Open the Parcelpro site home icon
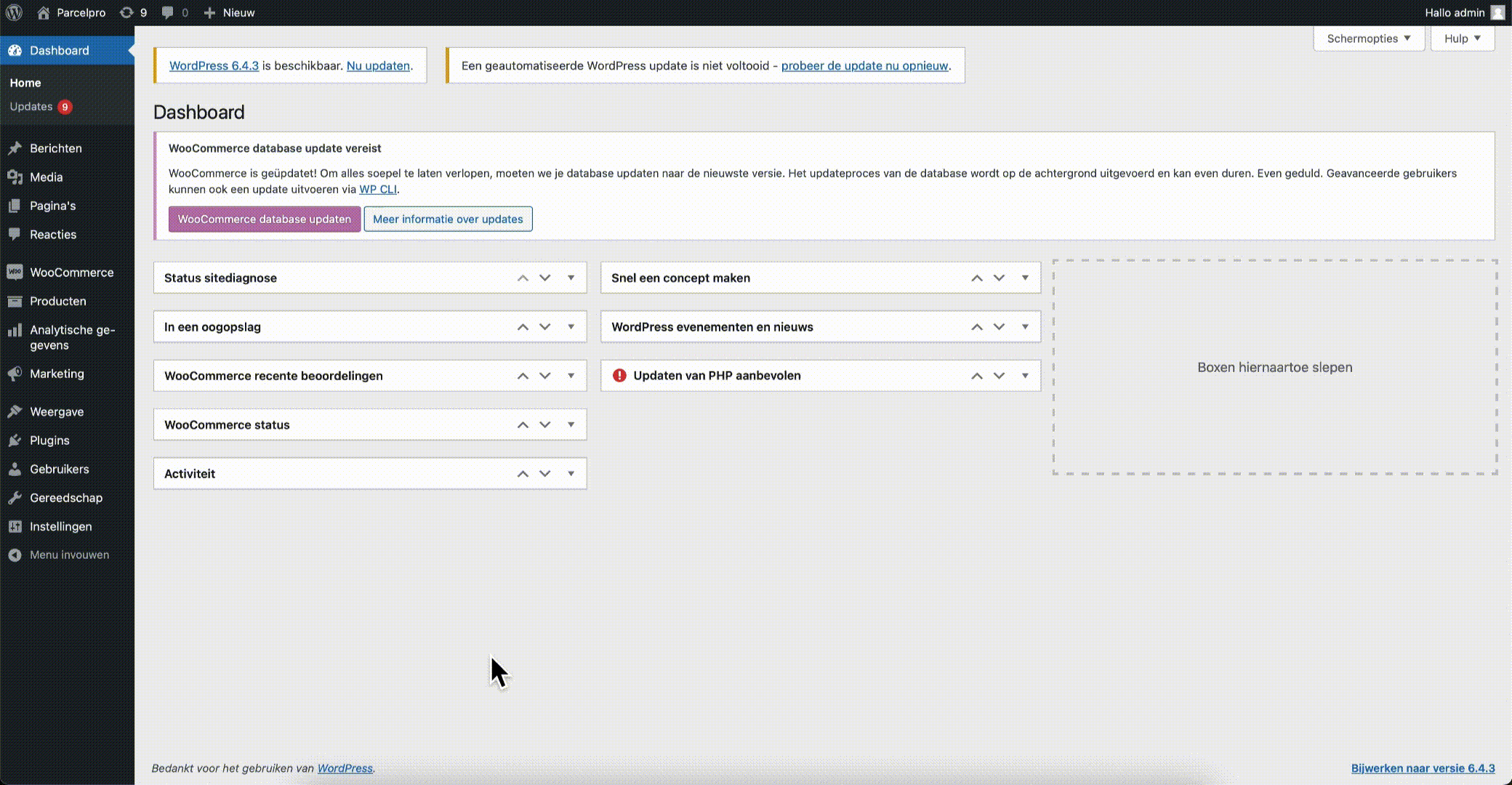 point(44,12)
